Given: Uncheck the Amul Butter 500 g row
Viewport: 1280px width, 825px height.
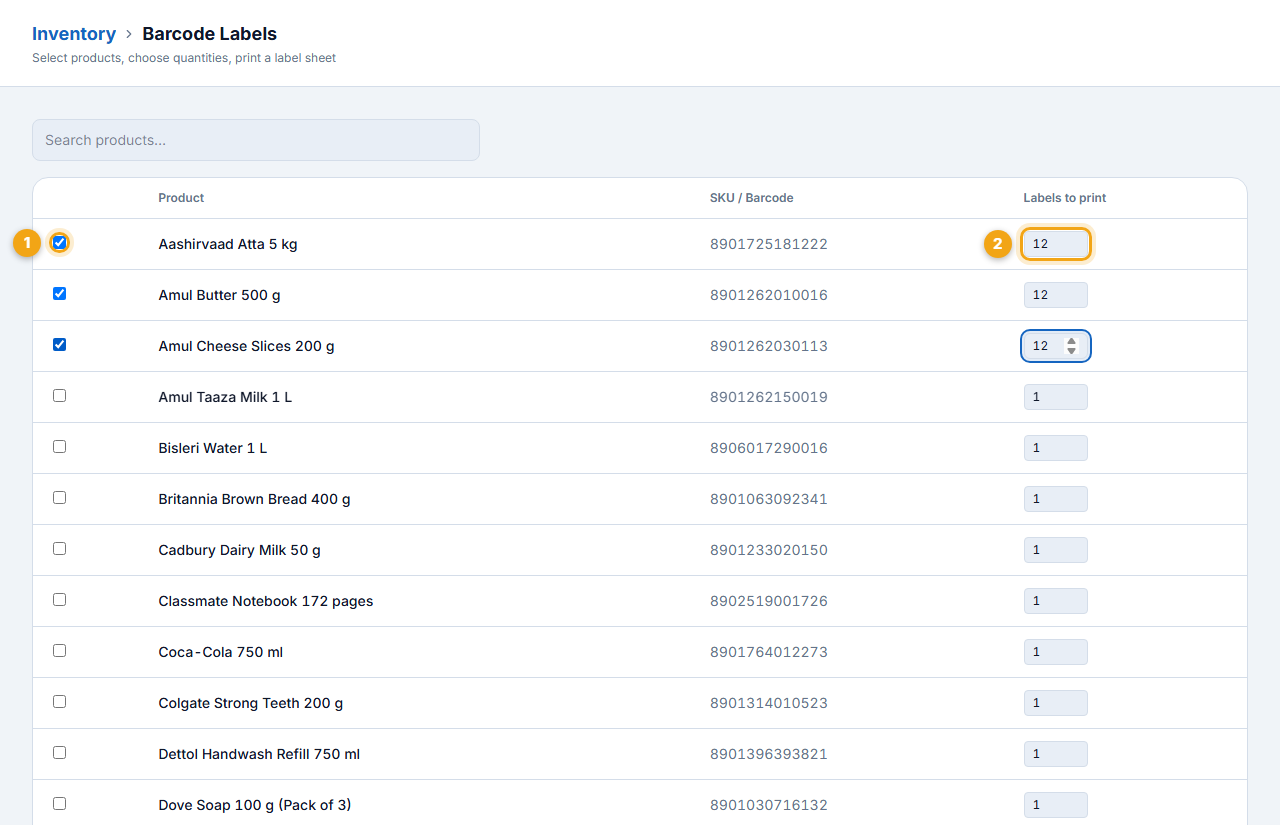Looking at the screenshot, I should [59, 294].
